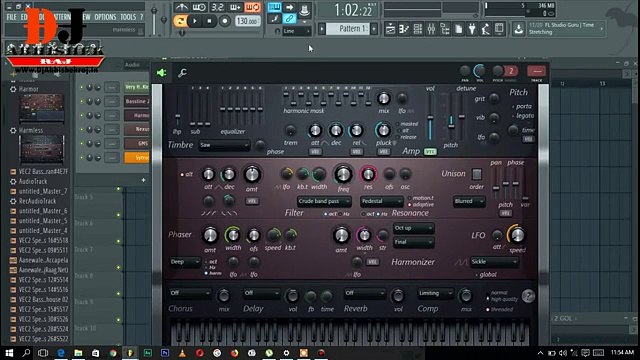The height and width of the screenshot is (360, 640).
Task: Select the Bassline 2 channel button
Action: [x=137, y=101]
